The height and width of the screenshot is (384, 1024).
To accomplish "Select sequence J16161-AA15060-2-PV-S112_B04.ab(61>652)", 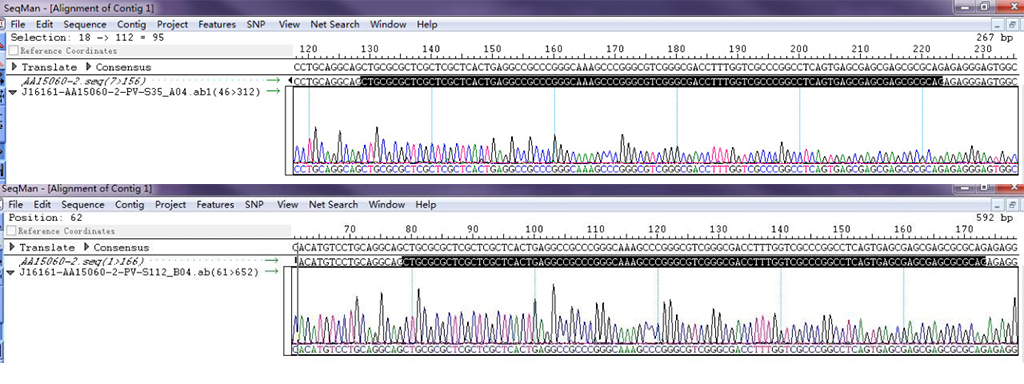I will click(x=140, y=272).
